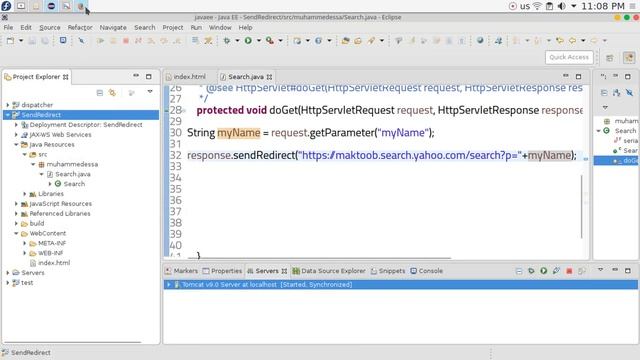Open the File menu
Viewport: 640px width, 360px height.
coord(8,27)
